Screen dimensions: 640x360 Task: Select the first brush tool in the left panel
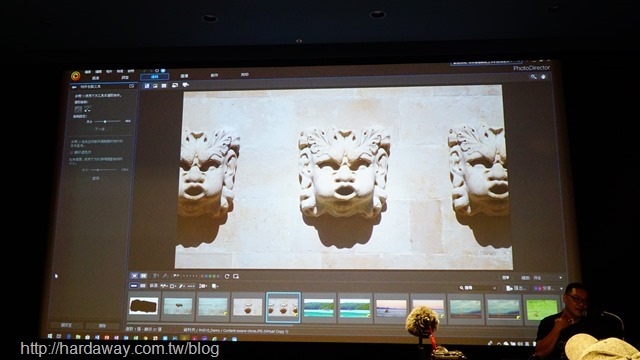[78, 109]
